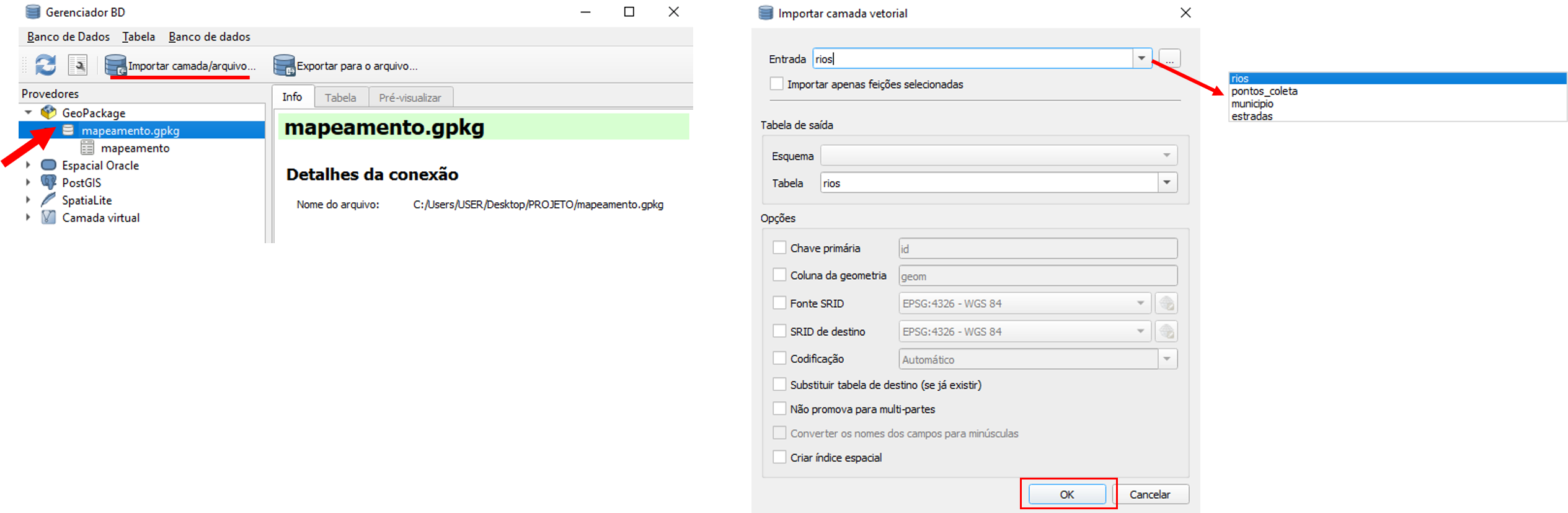The height and width of the screenshot is (513, 1568).
Task: Select the SpatiaLite provider icon
Action: pyautogui.click(x=48, y=200)
